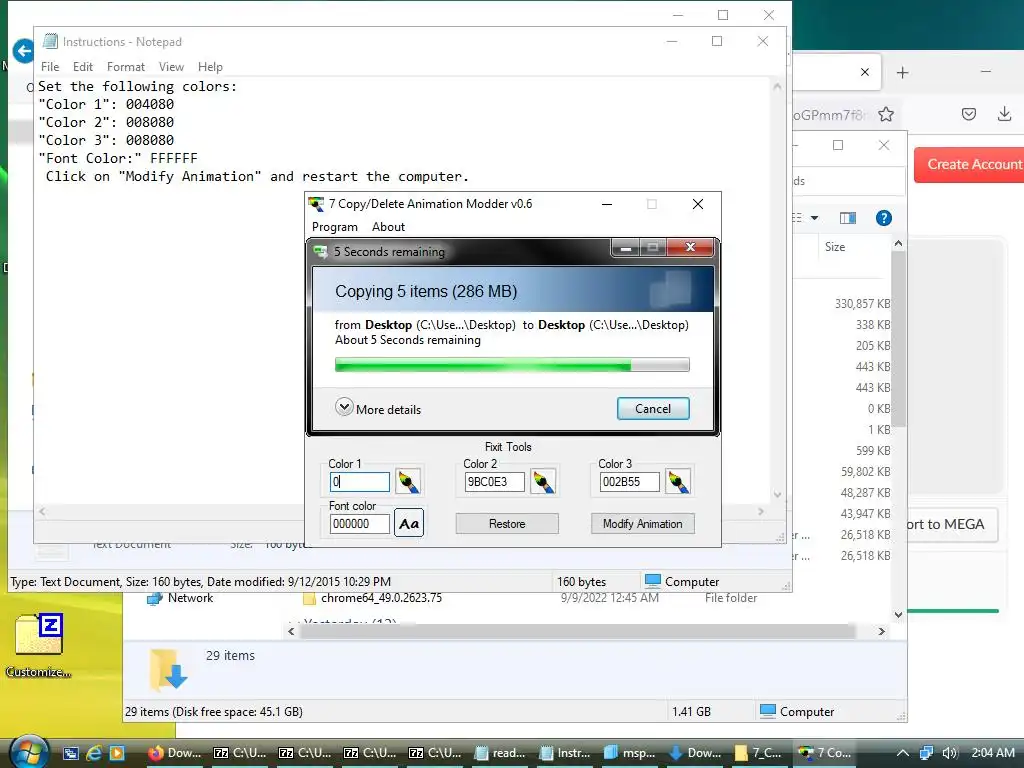Click Notepad horizontal scrollbar left arrow

coord(42,512)
